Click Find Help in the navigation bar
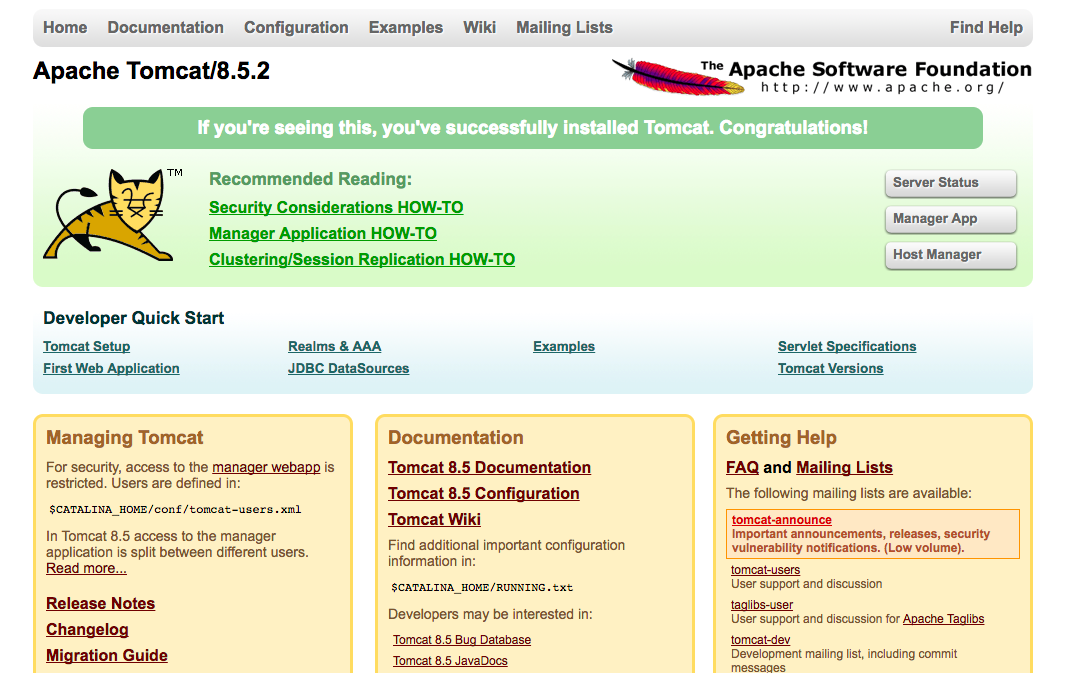1072x673 pixels. [986, 27]
